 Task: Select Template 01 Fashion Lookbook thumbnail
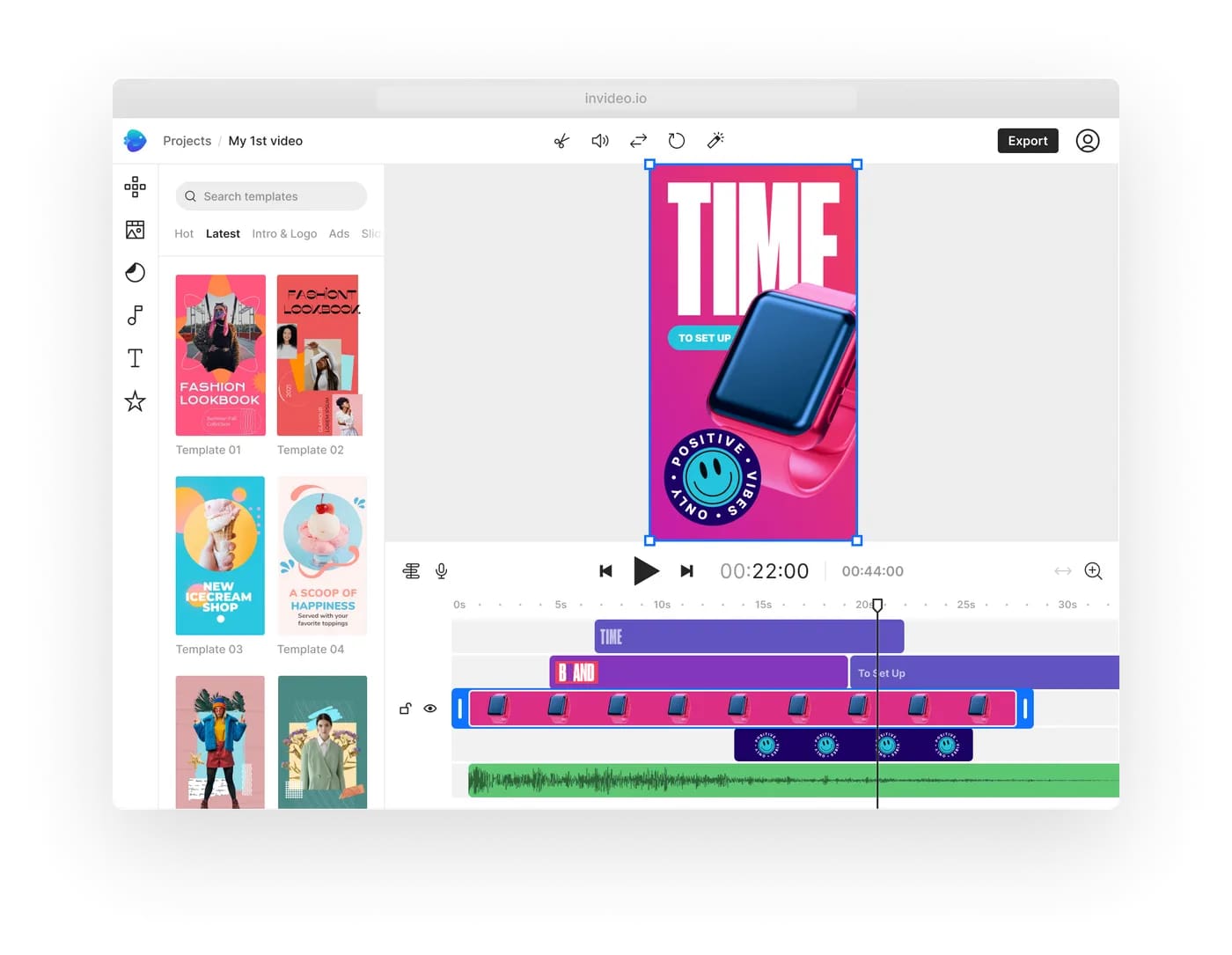click(221, 355)
